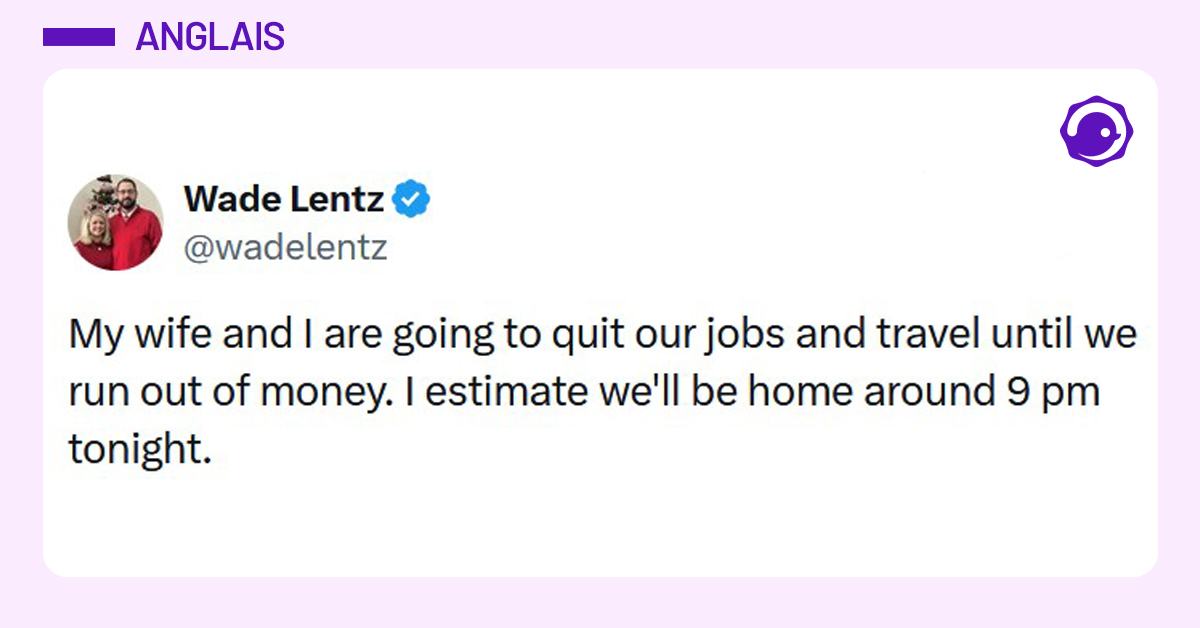Click the Wade Lentz display name

[284, 200]
